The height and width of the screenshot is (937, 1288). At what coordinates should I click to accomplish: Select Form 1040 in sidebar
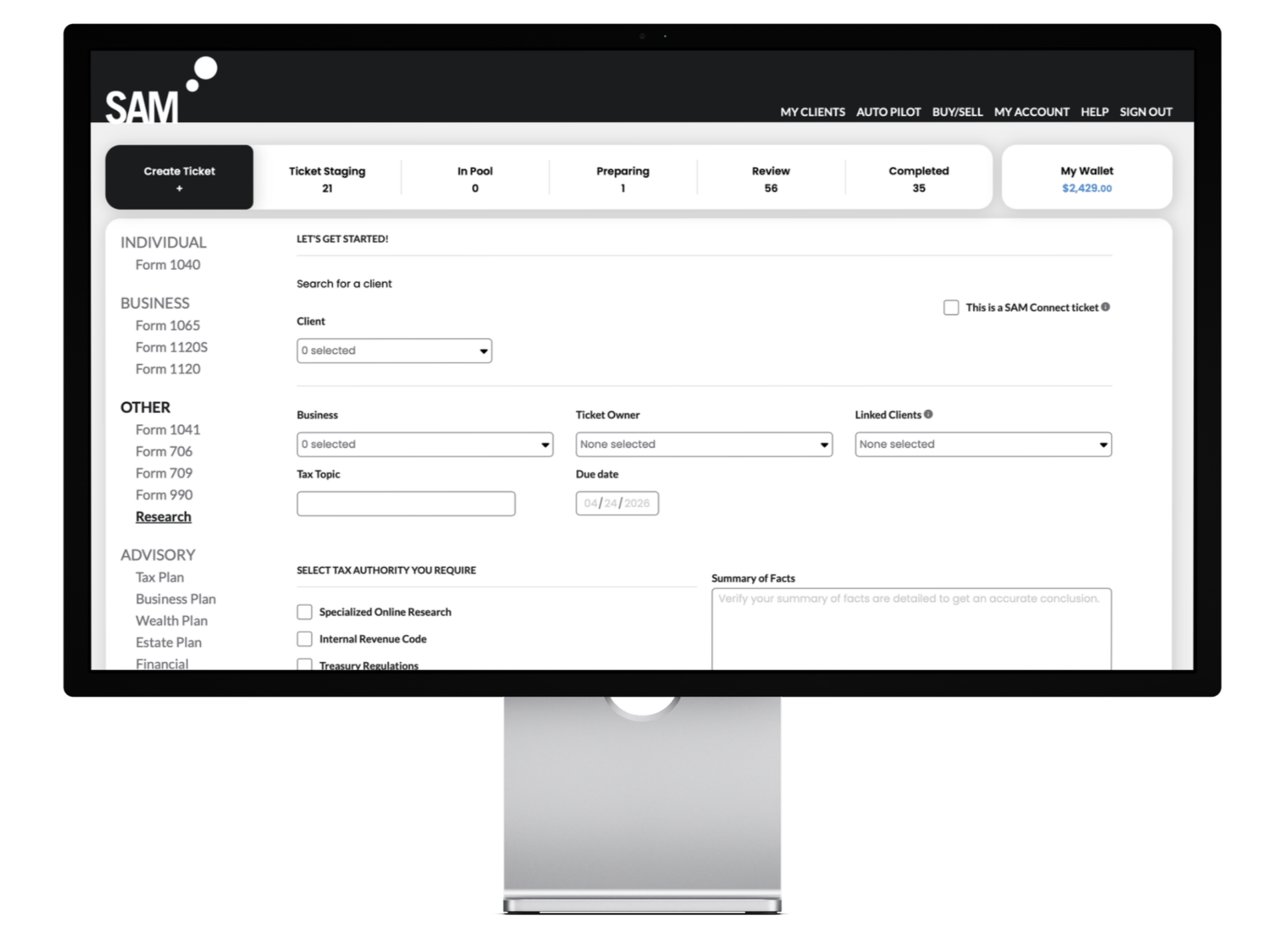(x=168, y=265)
